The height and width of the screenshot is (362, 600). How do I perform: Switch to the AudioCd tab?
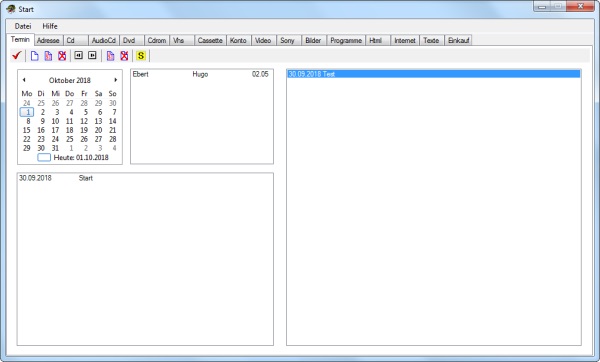tap(104, 41)
